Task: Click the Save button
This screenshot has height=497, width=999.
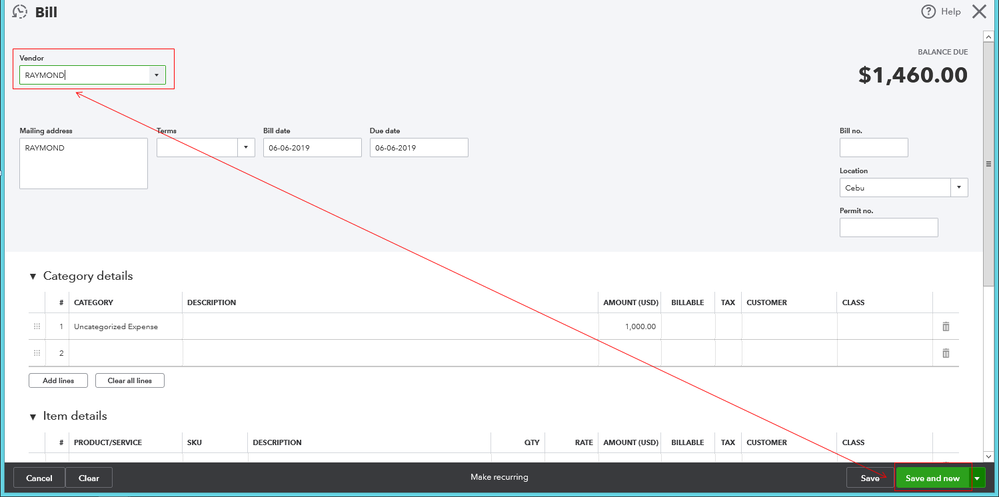Action: click(870, 478)
